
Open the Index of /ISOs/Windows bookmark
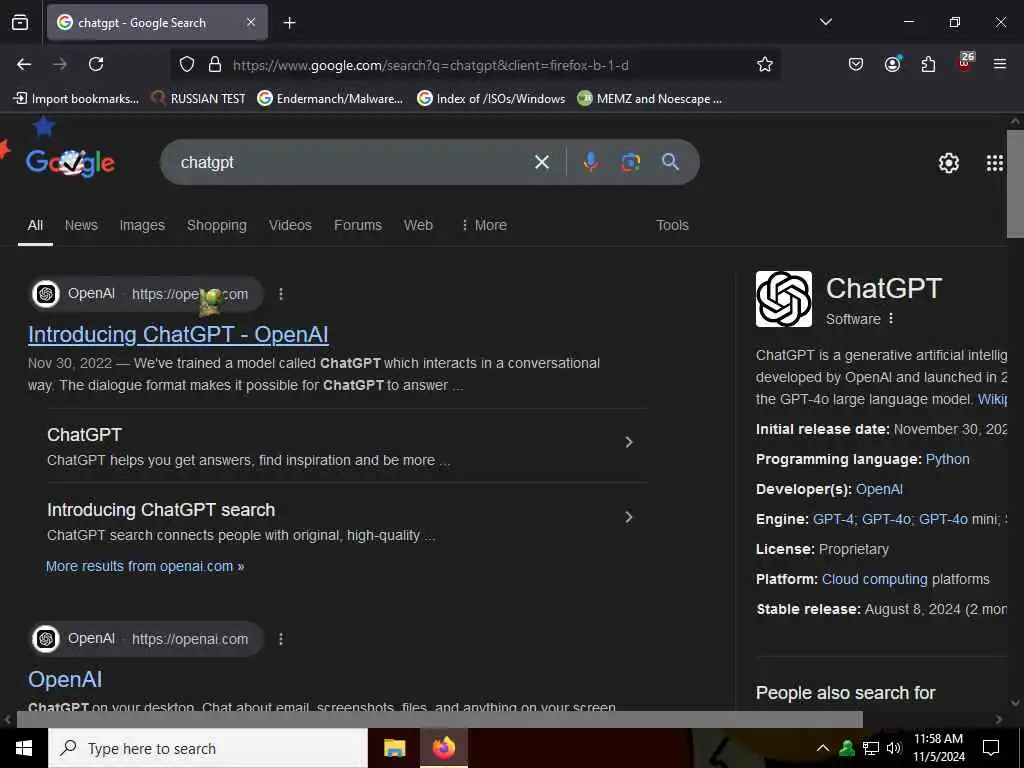coord(491,99)
